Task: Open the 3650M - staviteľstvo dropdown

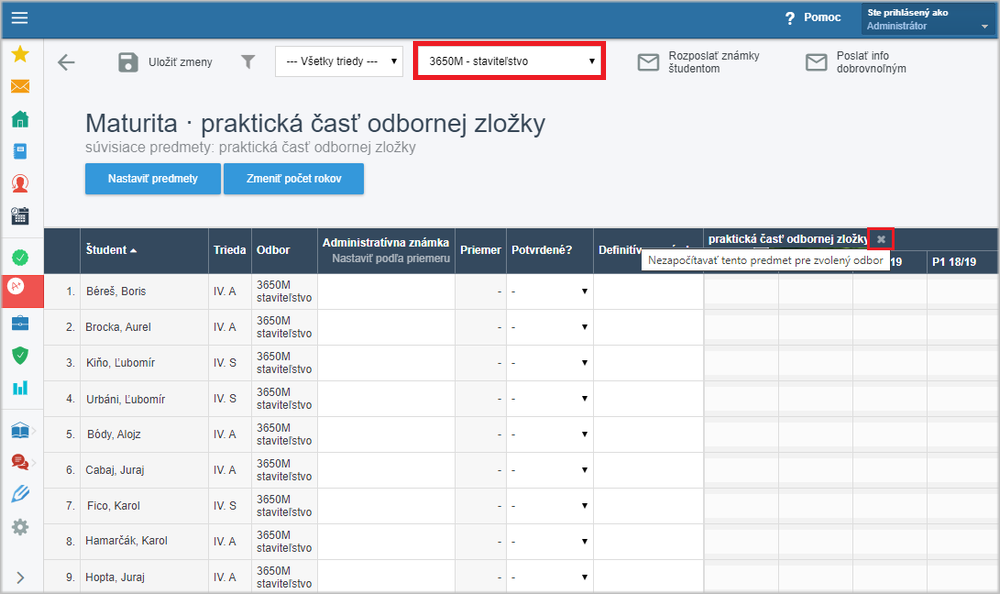Action: (509, 61)
